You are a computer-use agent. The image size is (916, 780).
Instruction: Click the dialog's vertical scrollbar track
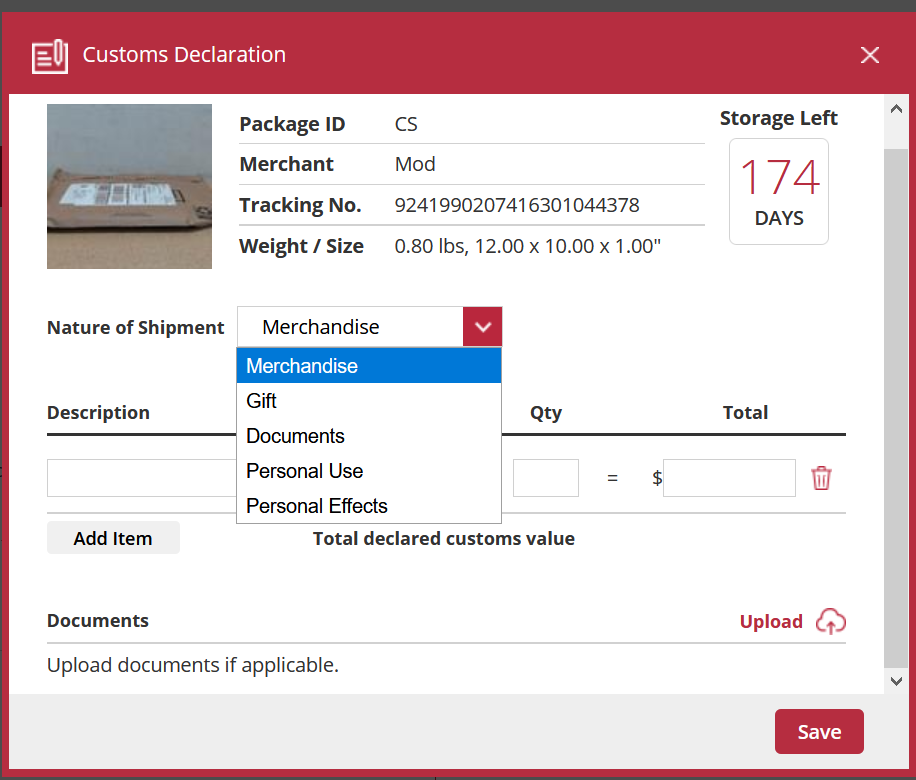point(896,400)
